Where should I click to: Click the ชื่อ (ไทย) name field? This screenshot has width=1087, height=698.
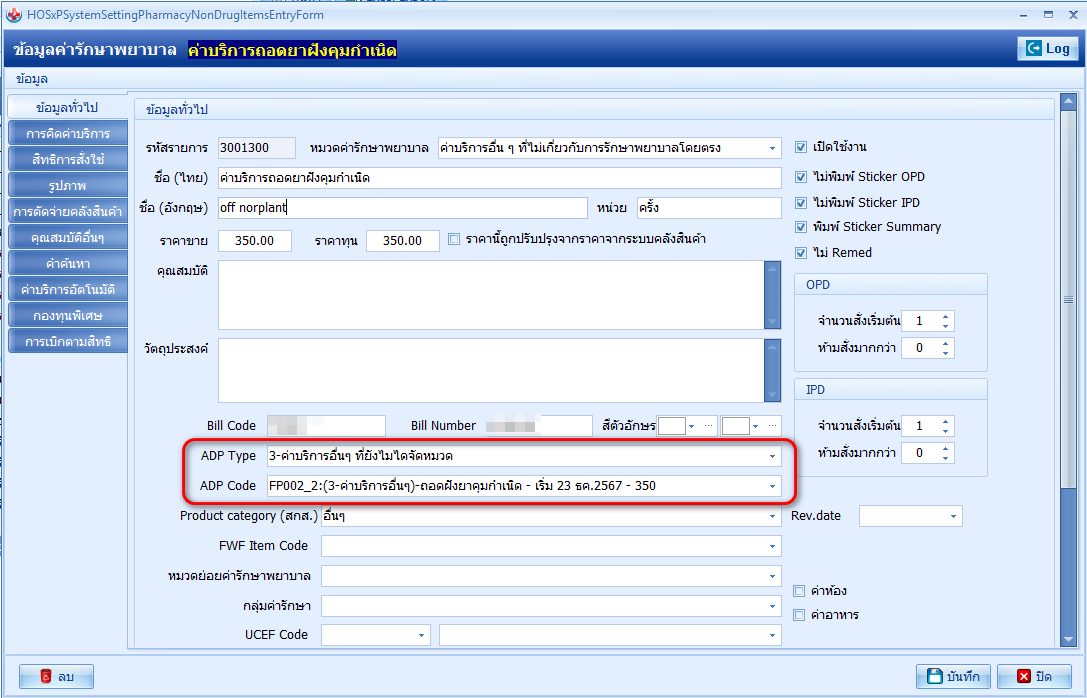499,178
